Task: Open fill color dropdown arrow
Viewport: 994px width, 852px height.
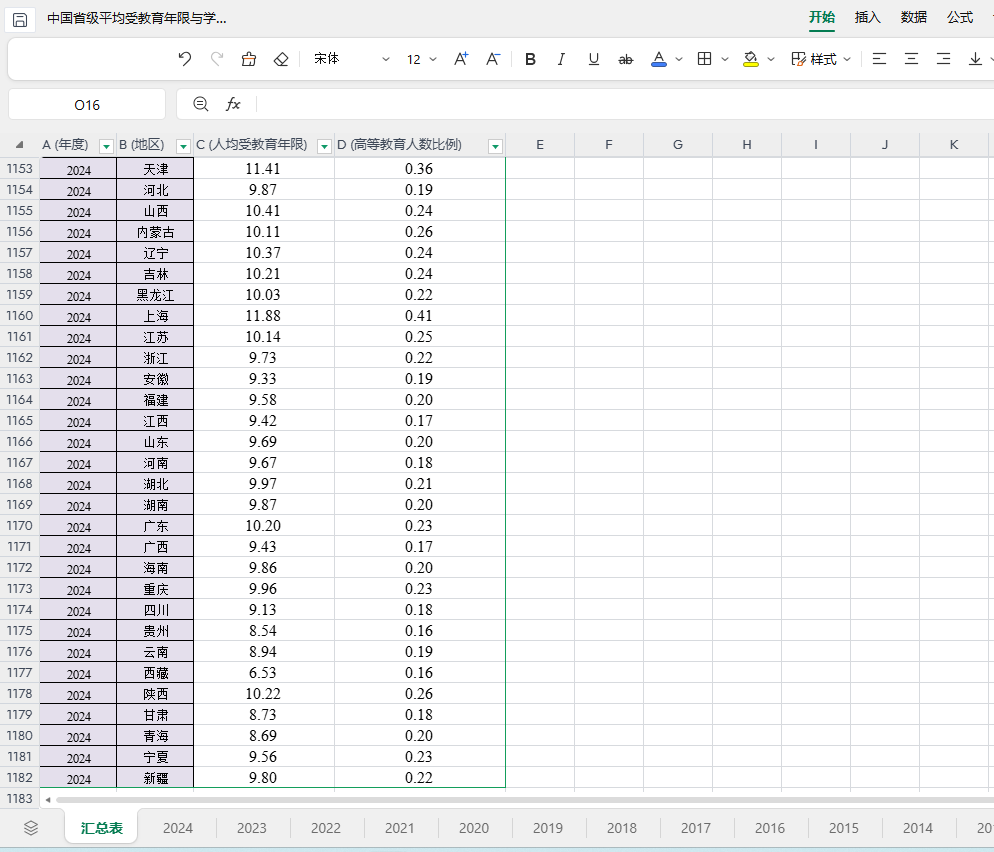Action: point(771,59)
